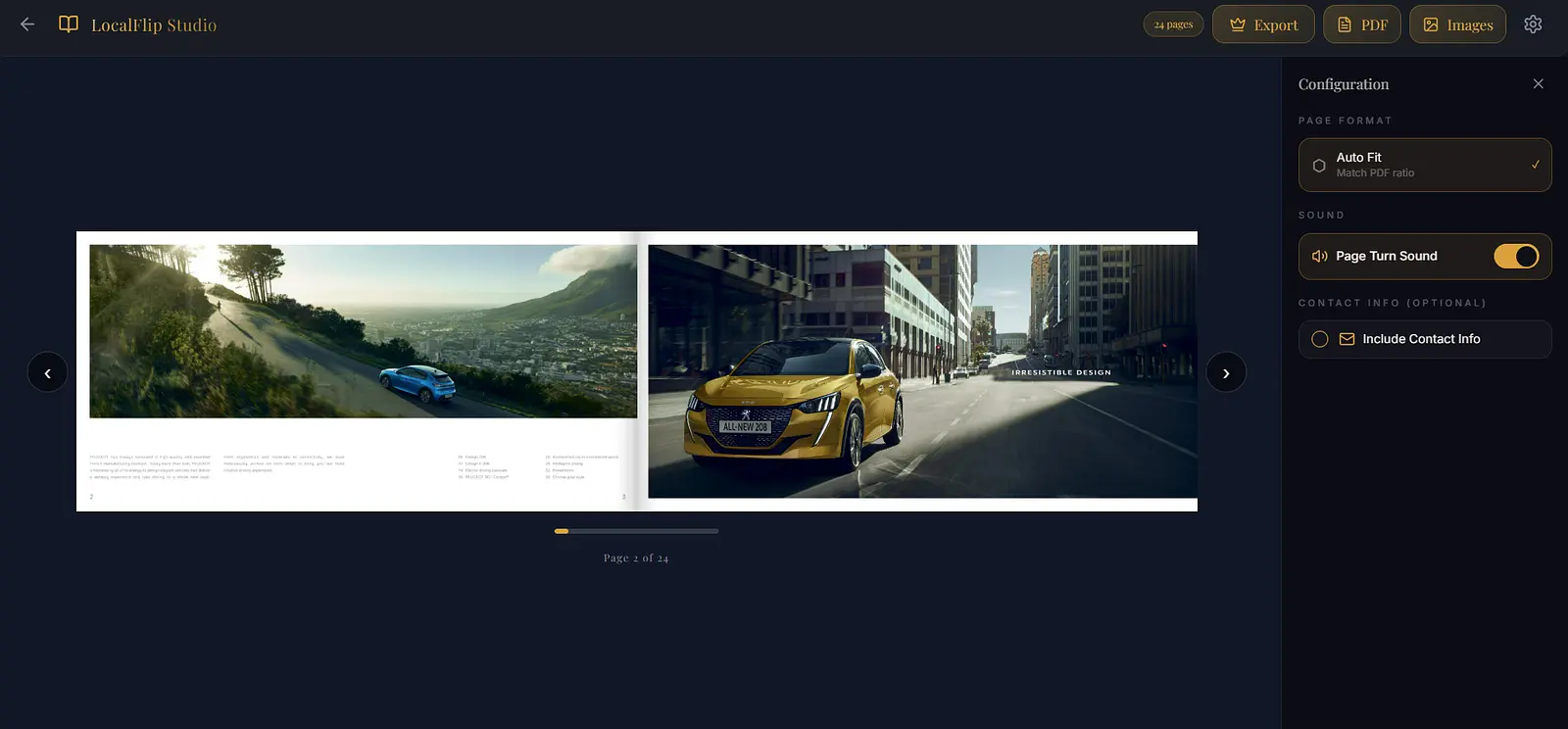The width and height of the screenshot is (1568, 729).
Task: Click the document icon on PDF
Action: click(x=1345, y=24)
